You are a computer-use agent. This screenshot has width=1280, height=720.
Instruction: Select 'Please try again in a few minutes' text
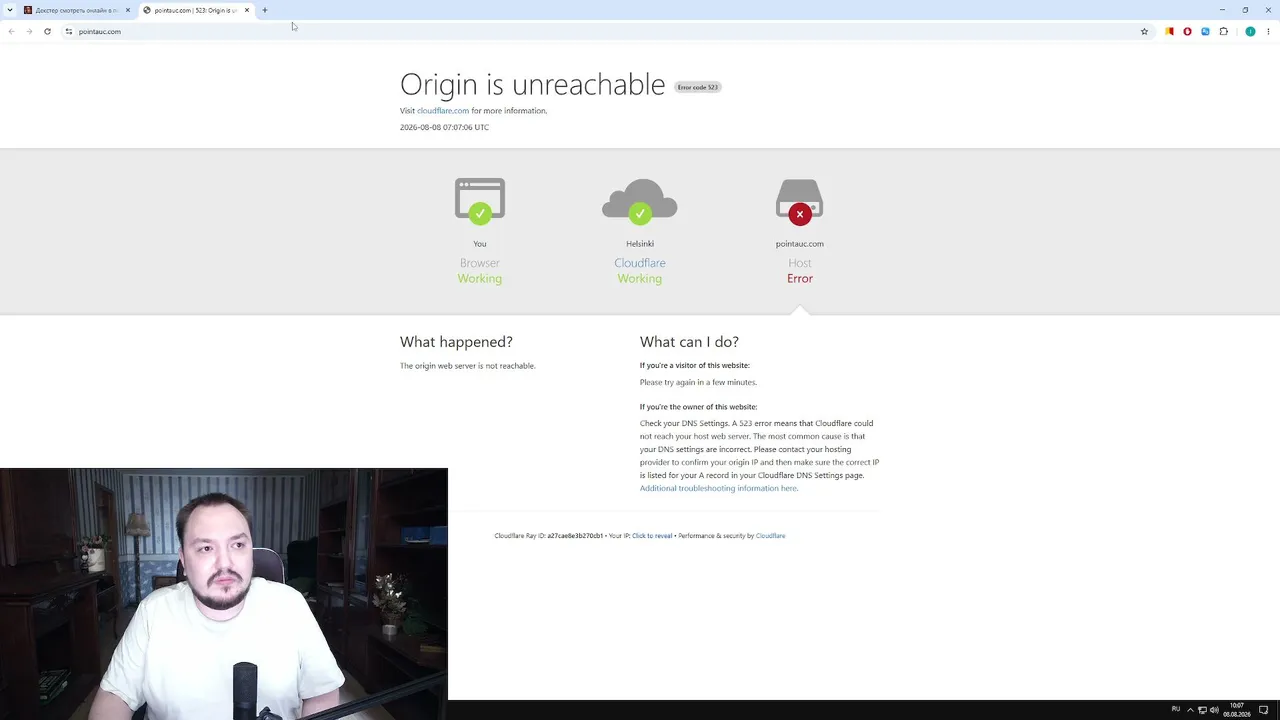[698, 382]
